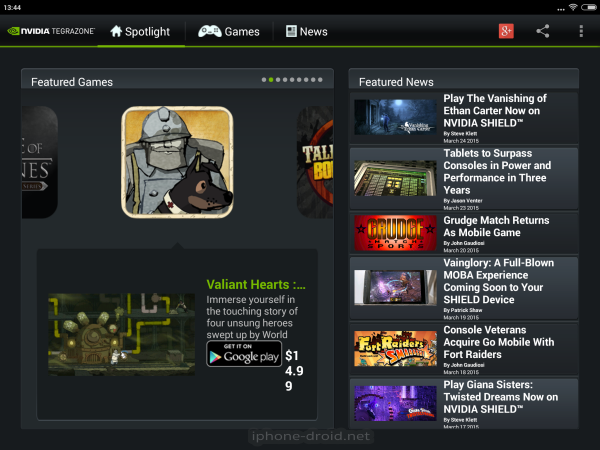Viewport: 600px width, 450px height.
Task: Click the author line By Patrick Shaw
Action: (463, 310)
